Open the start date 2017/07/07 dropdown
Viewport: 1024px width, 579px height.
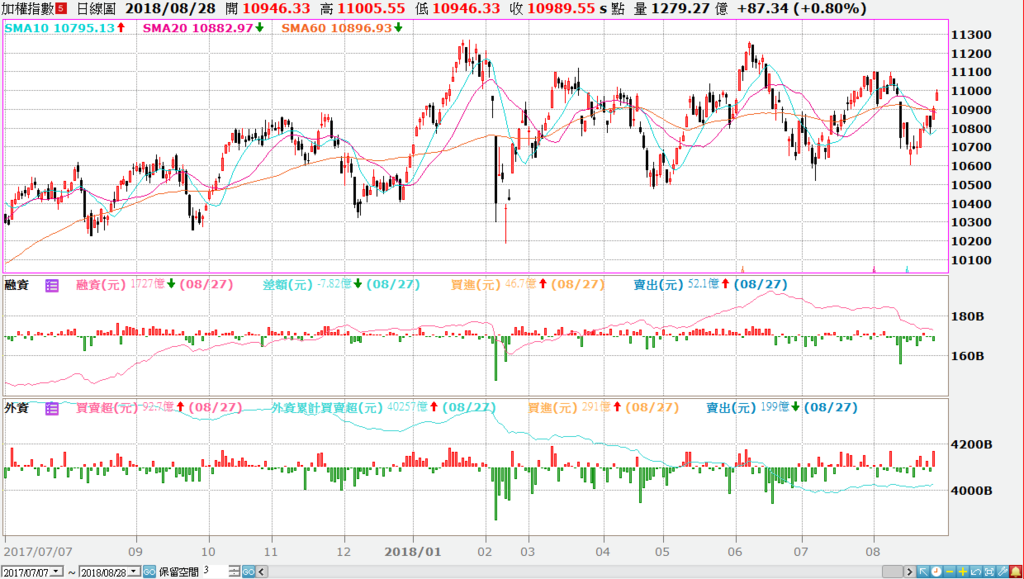56,572
